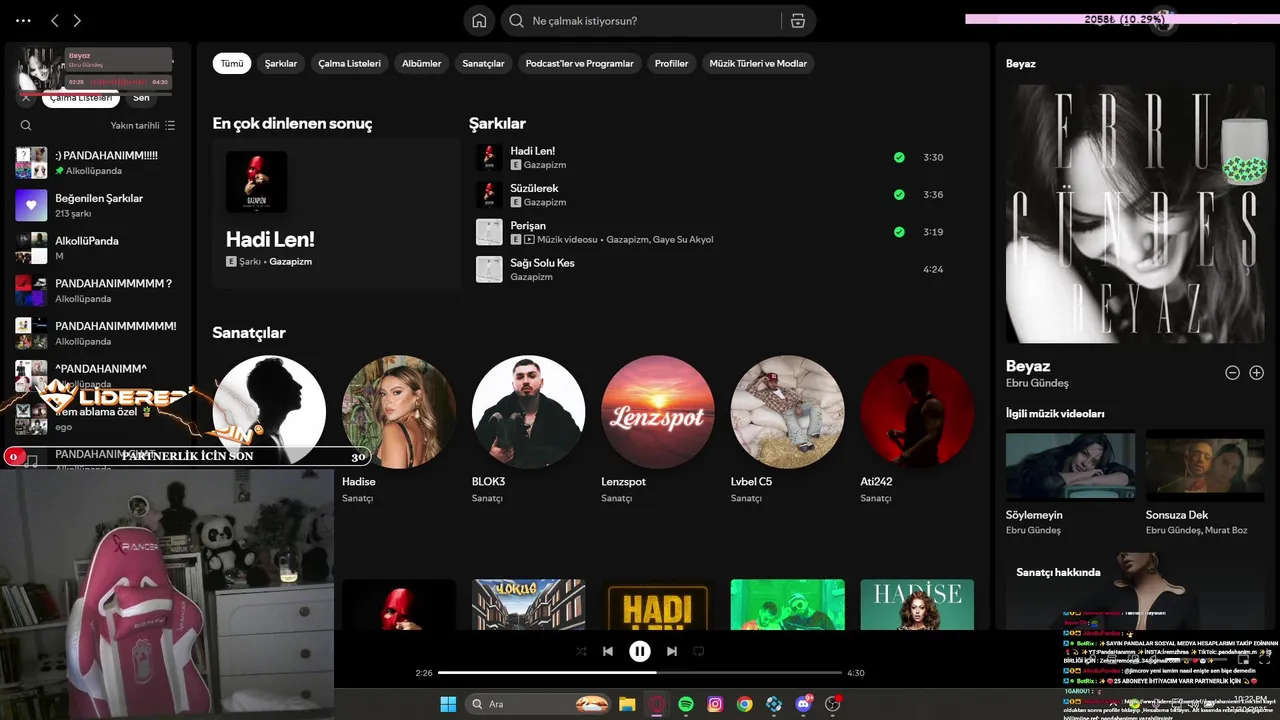Viewport: 1280px width, 720px height.
Task: Open 'Gaye Su Akyol' artist link
Action: [683, 240]
